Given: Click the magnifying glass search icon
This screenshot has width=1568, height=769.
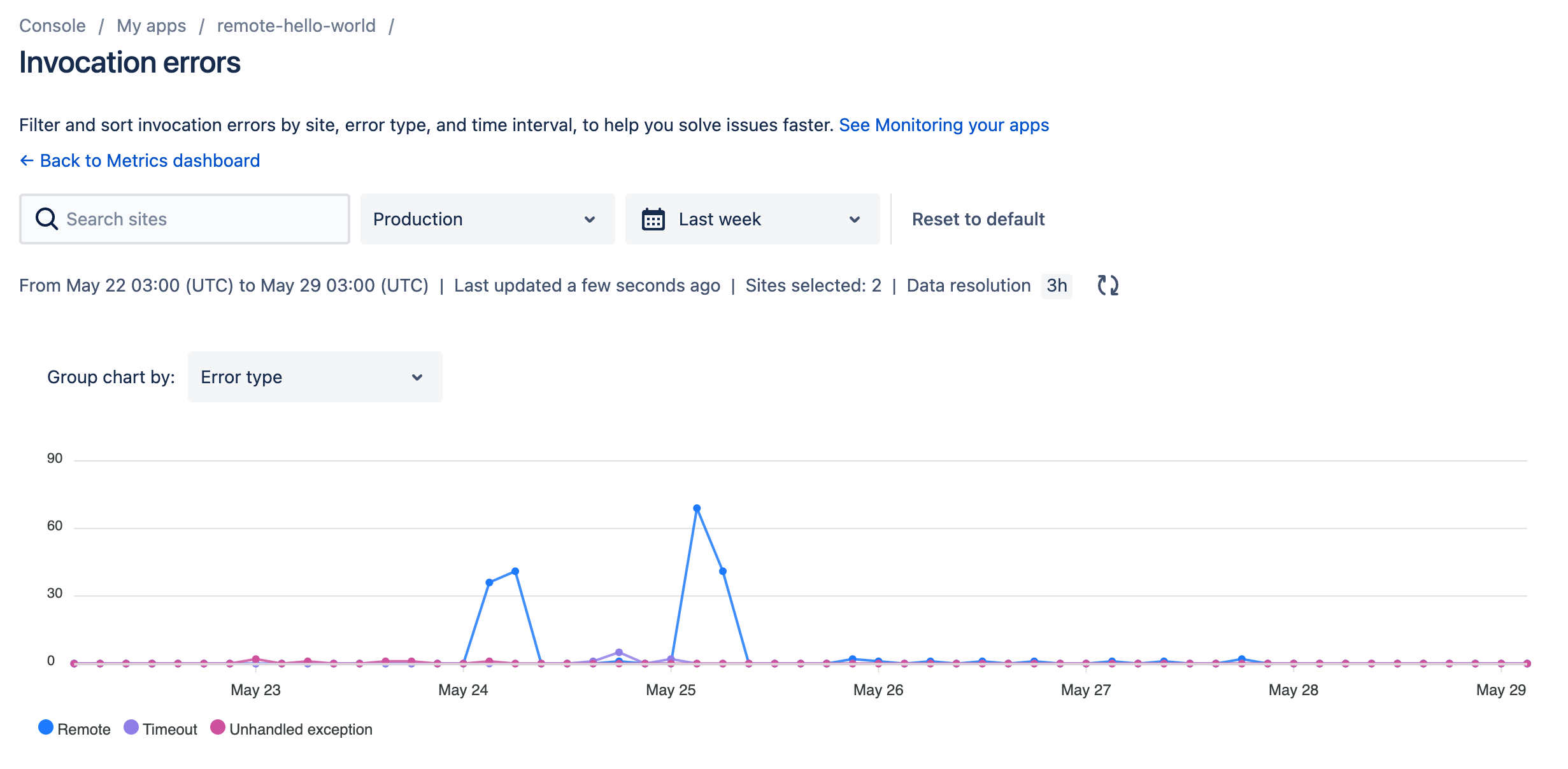Looking at the screenshot, I should (x=46, y=219).
